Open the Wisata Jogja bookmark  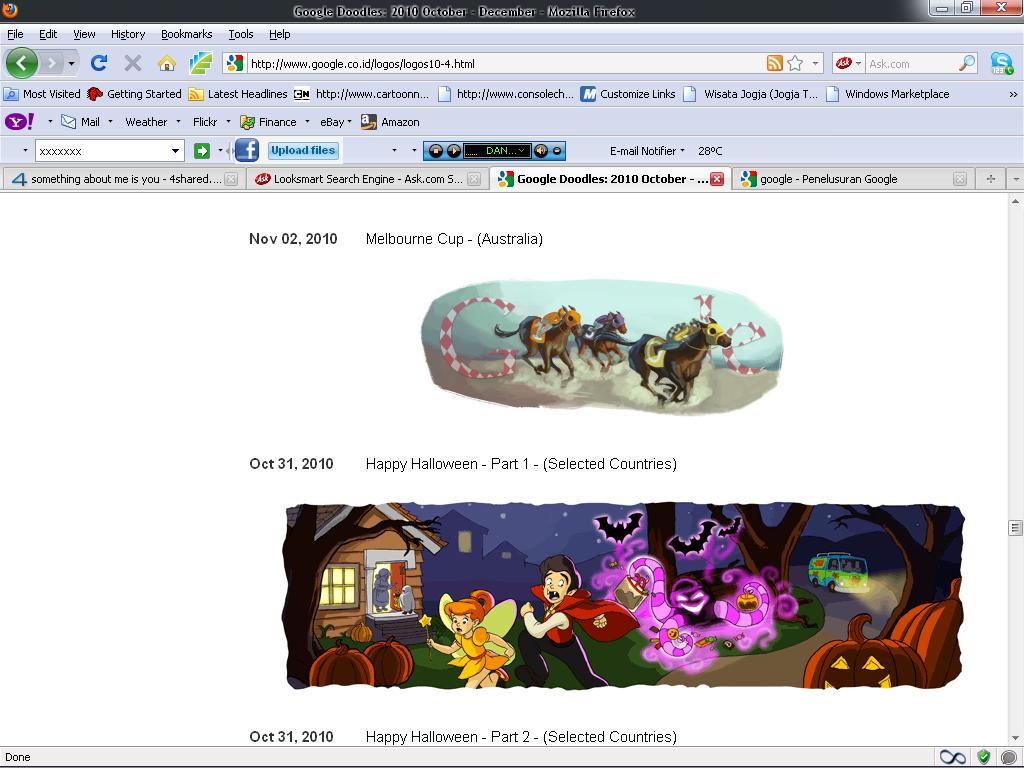tap(751, 94)
